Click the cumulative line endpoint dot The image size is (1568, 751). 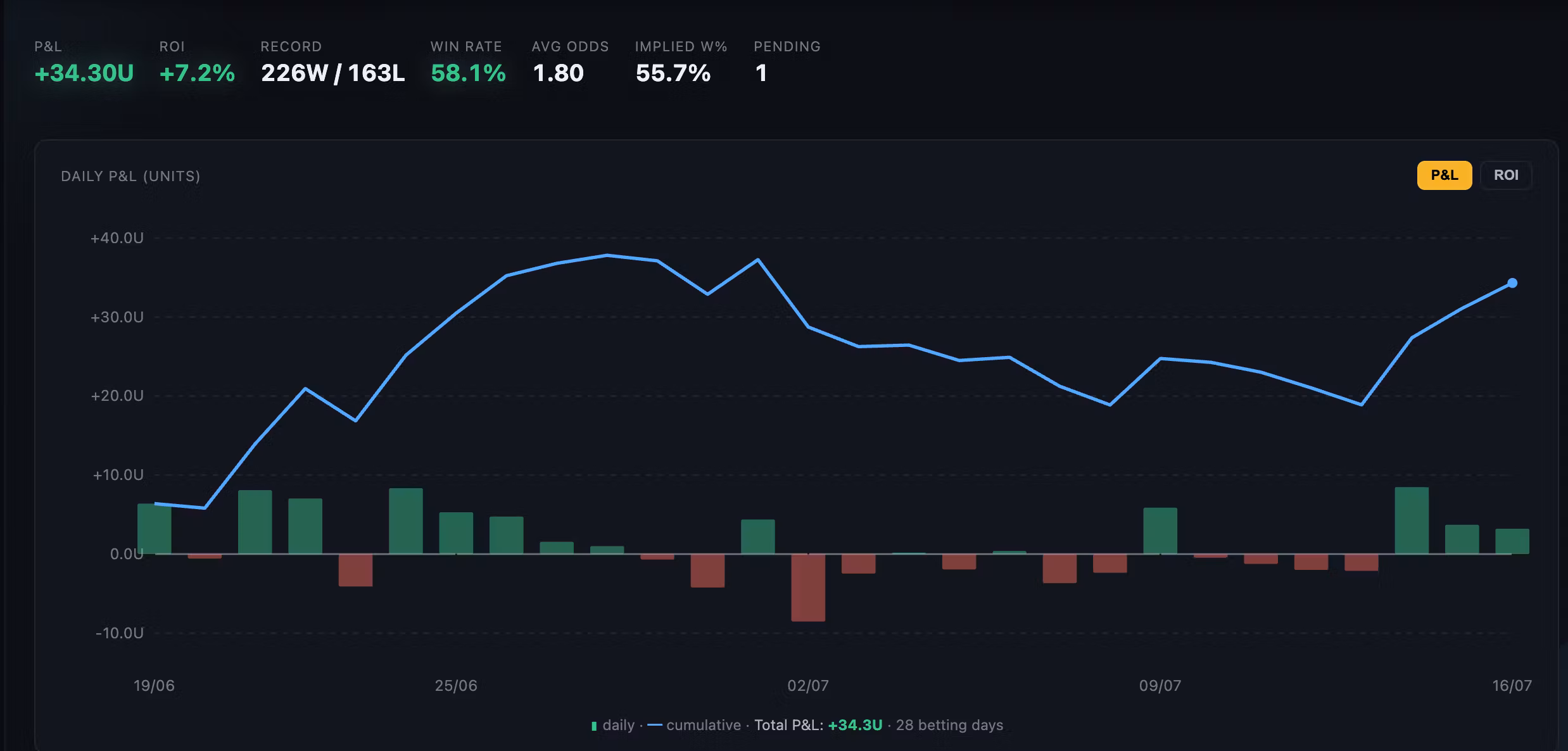(x=1512, y=283)
